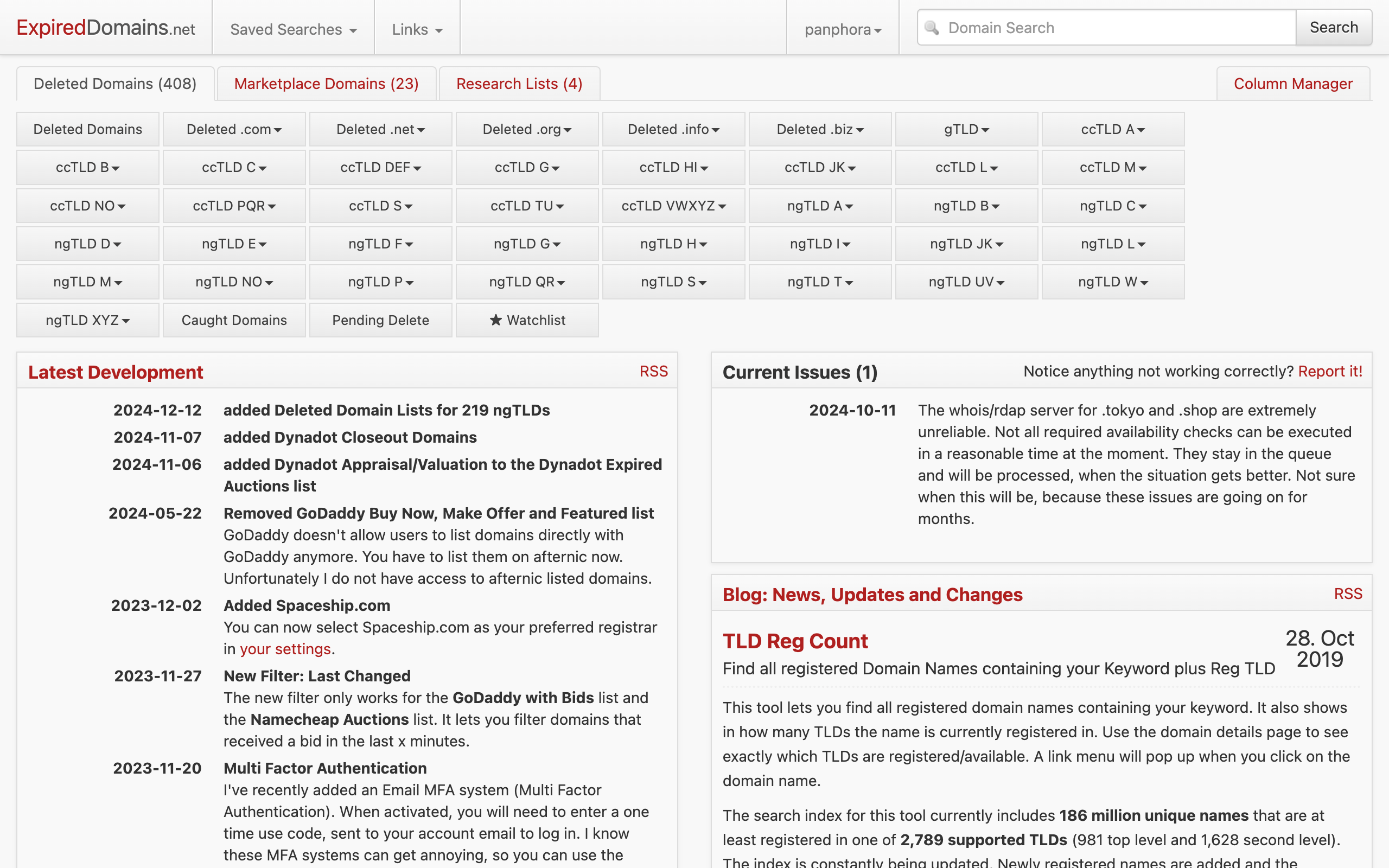Expand the Saved Searches menu
This screenshot has width=1389, height=868.
pyautogui.click(x=294, y=29)
